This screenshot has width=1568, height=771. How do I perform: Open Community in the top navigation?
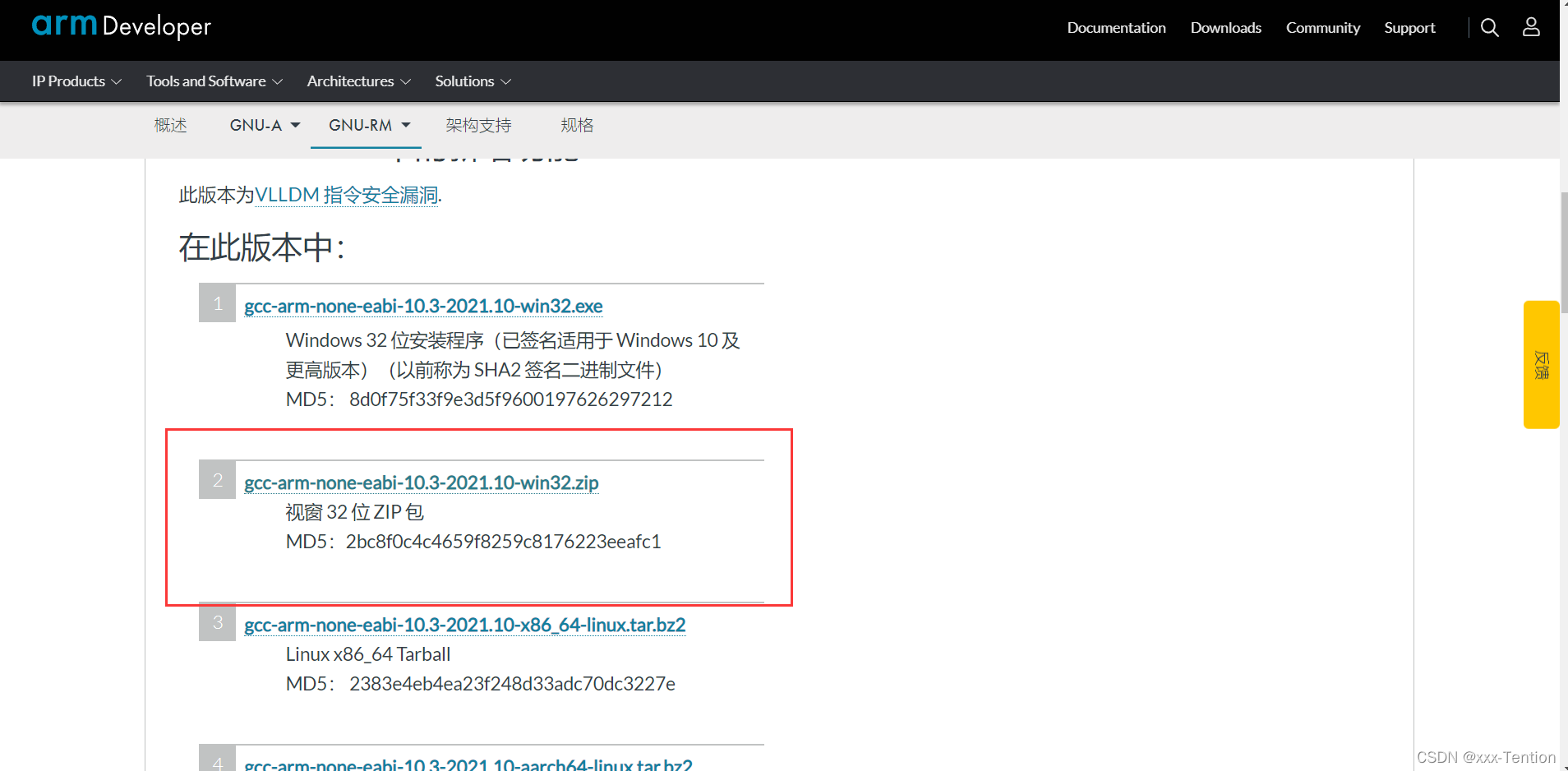coord(1322,28)
